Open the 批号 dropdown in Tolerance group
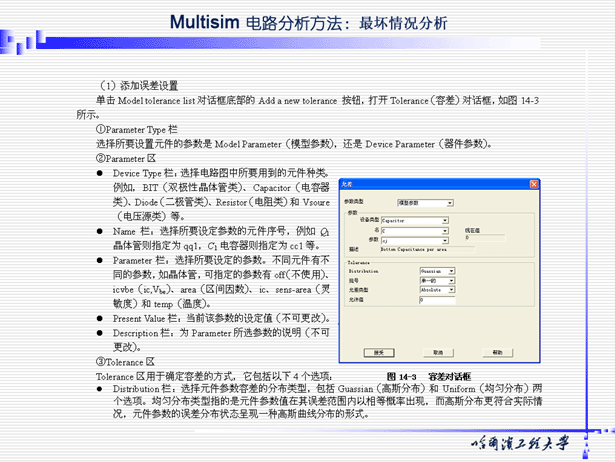 (x=437, y=280)
